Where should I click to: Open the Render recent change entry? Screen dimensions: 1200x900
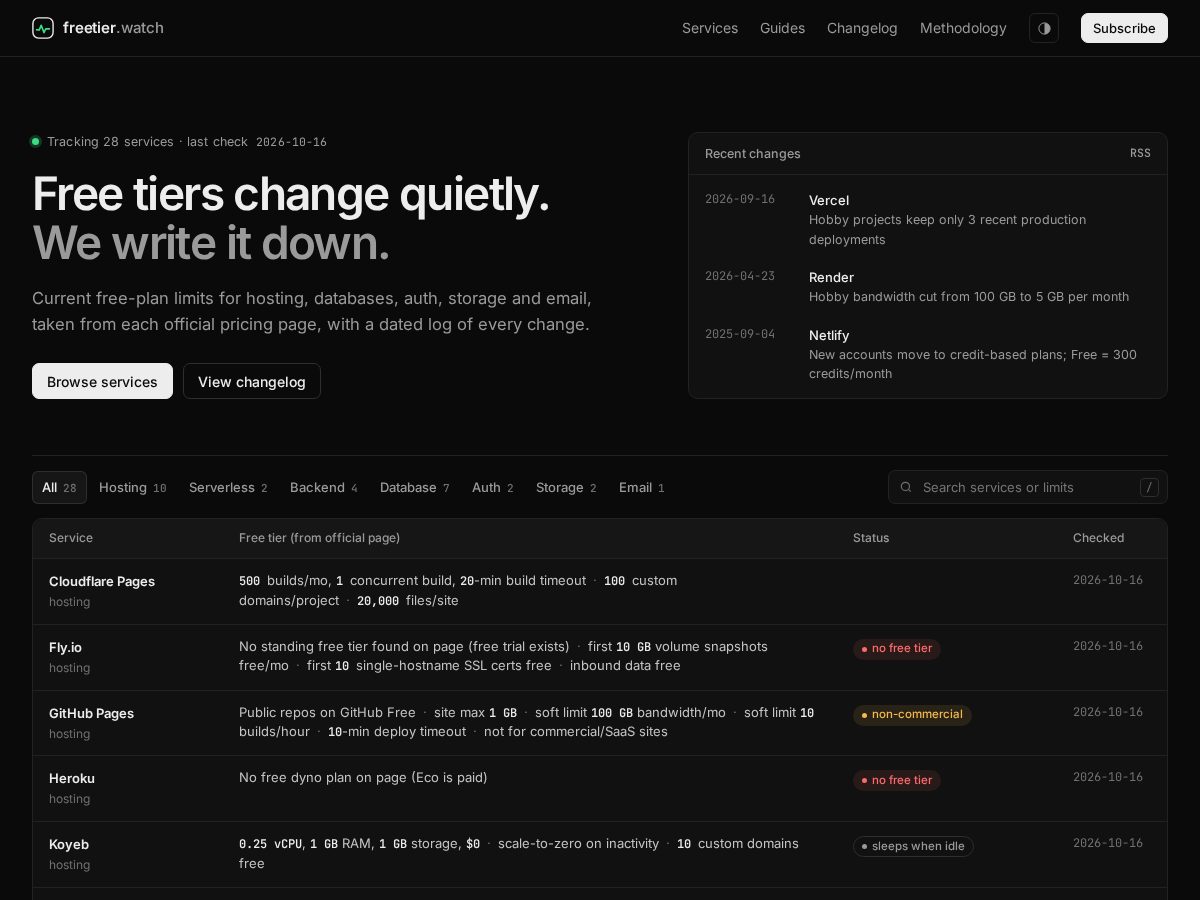(928, 287)
